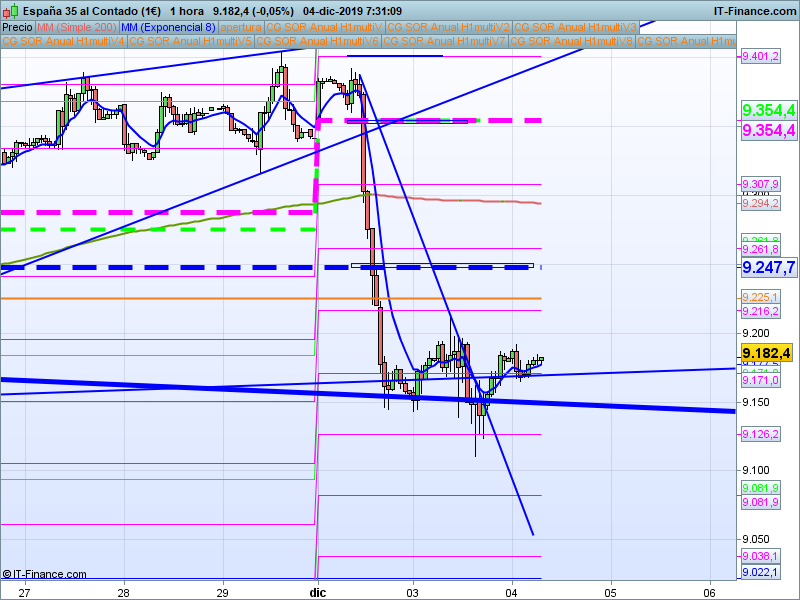
Task: Click the magenta 9.126,2 price level tag
Action: point(759,434)
